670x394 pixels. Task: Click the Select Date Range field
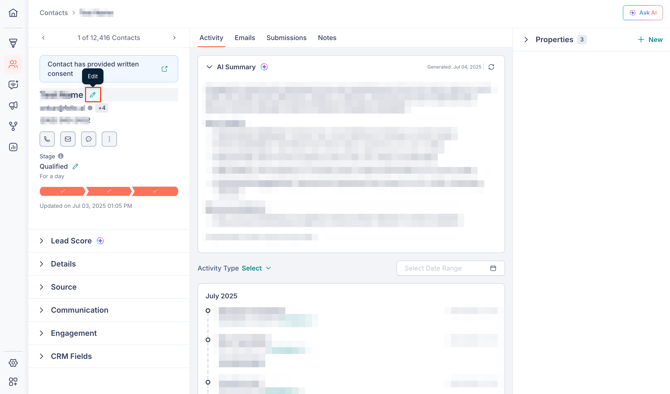[x=450, y=268]
